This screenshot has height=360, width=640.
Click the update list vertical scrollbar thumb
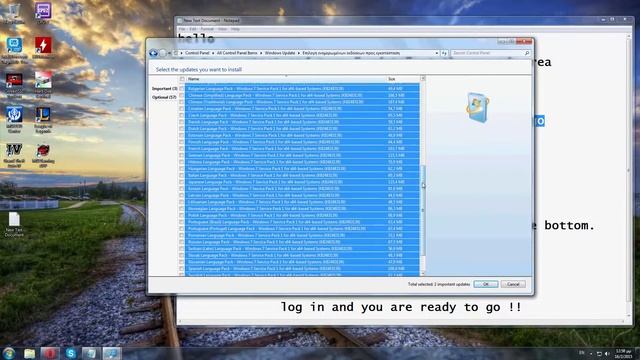tap(423, 210)
